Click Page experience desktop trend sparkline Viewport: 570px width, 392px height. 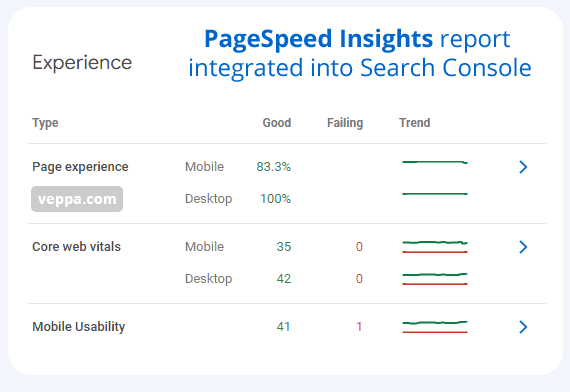(435, 194)
